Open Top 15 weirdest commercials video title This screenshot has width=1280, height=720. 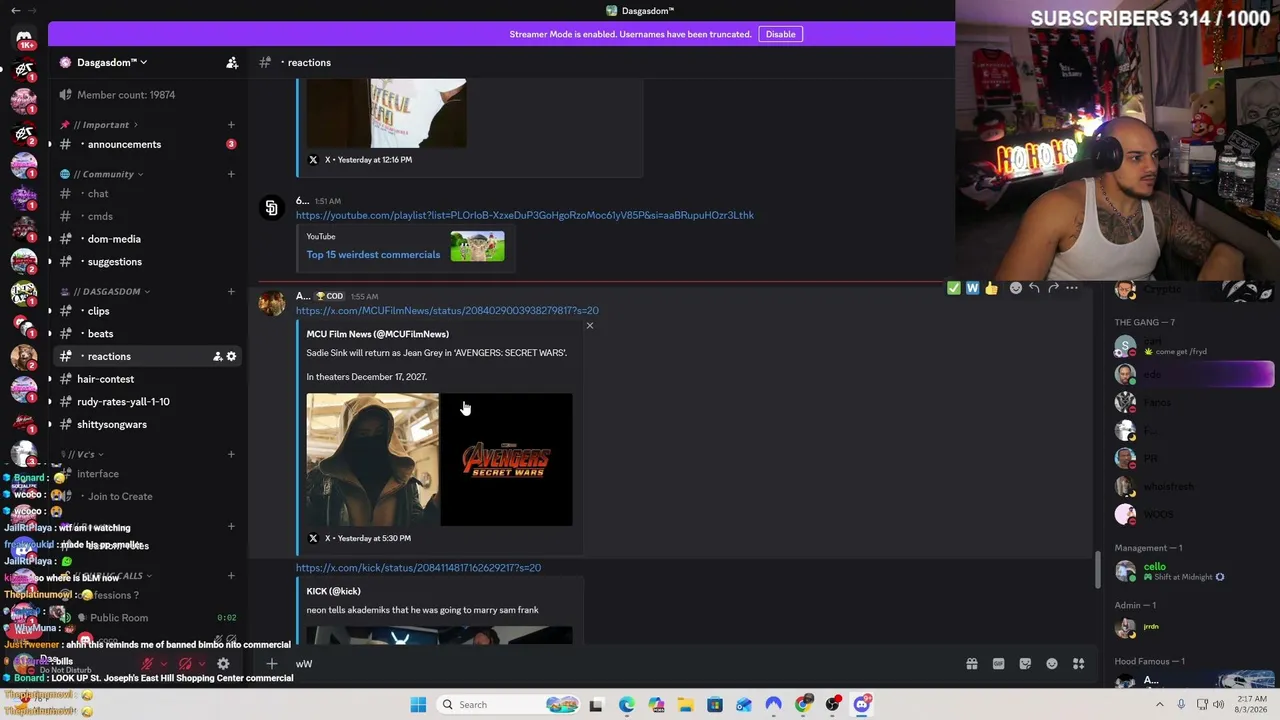(x=373, y=255)
